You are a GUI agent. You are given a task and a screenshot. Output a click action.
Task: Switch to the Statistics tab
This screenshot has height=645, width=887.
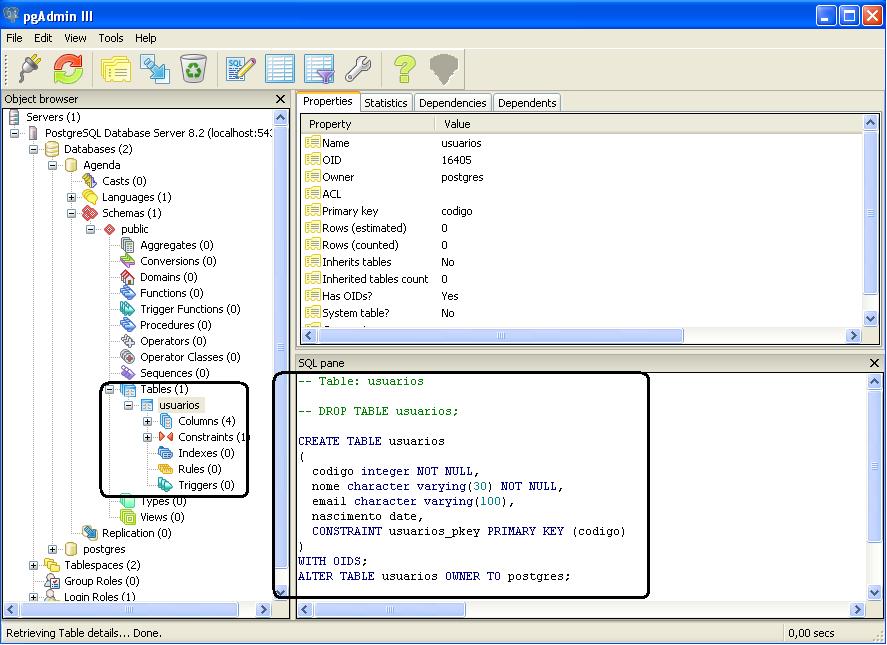pos(386,102)
